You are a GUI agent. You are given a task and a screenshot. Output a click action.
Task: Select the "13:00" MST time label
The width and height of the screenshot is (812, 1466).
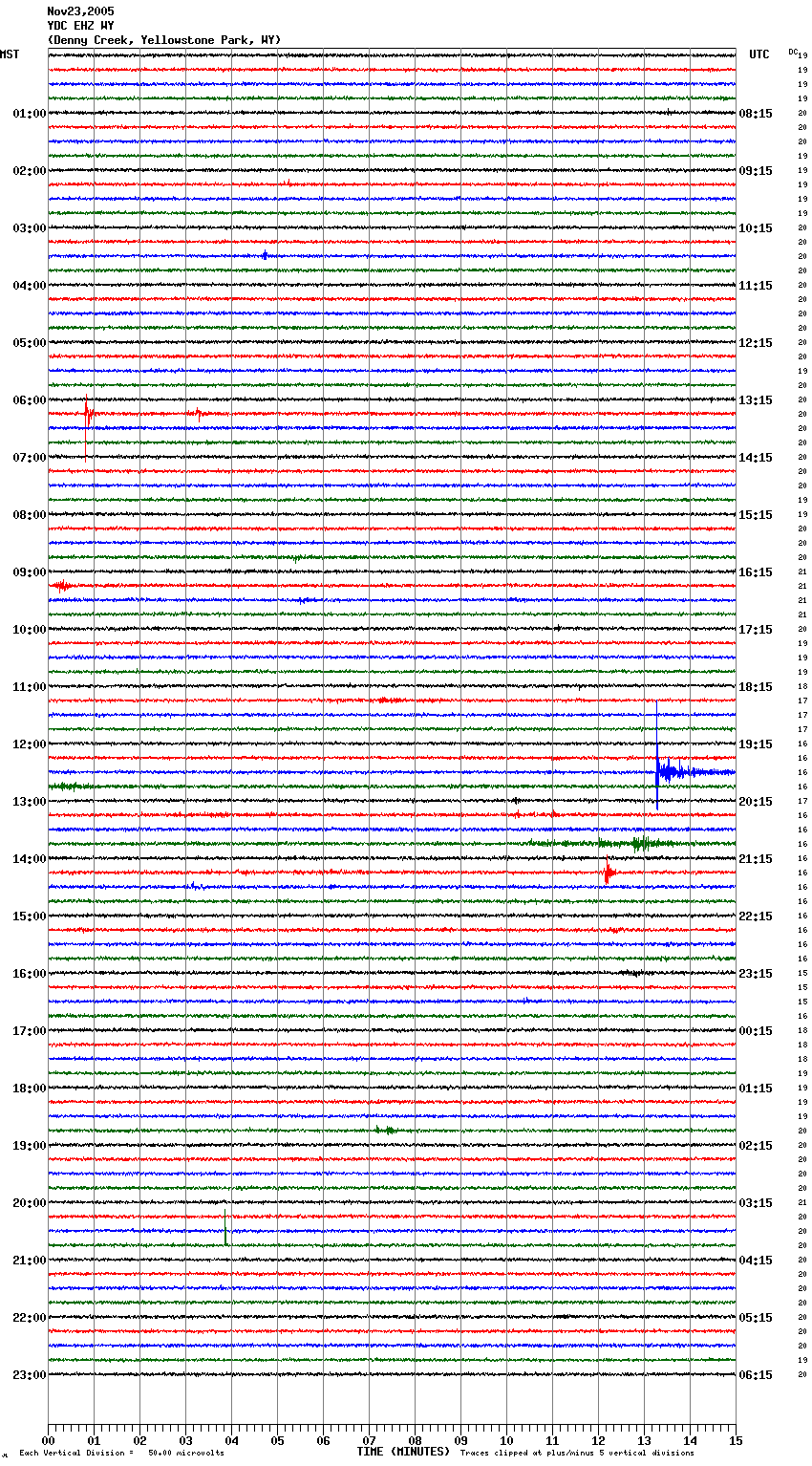[x=30, y=802]
